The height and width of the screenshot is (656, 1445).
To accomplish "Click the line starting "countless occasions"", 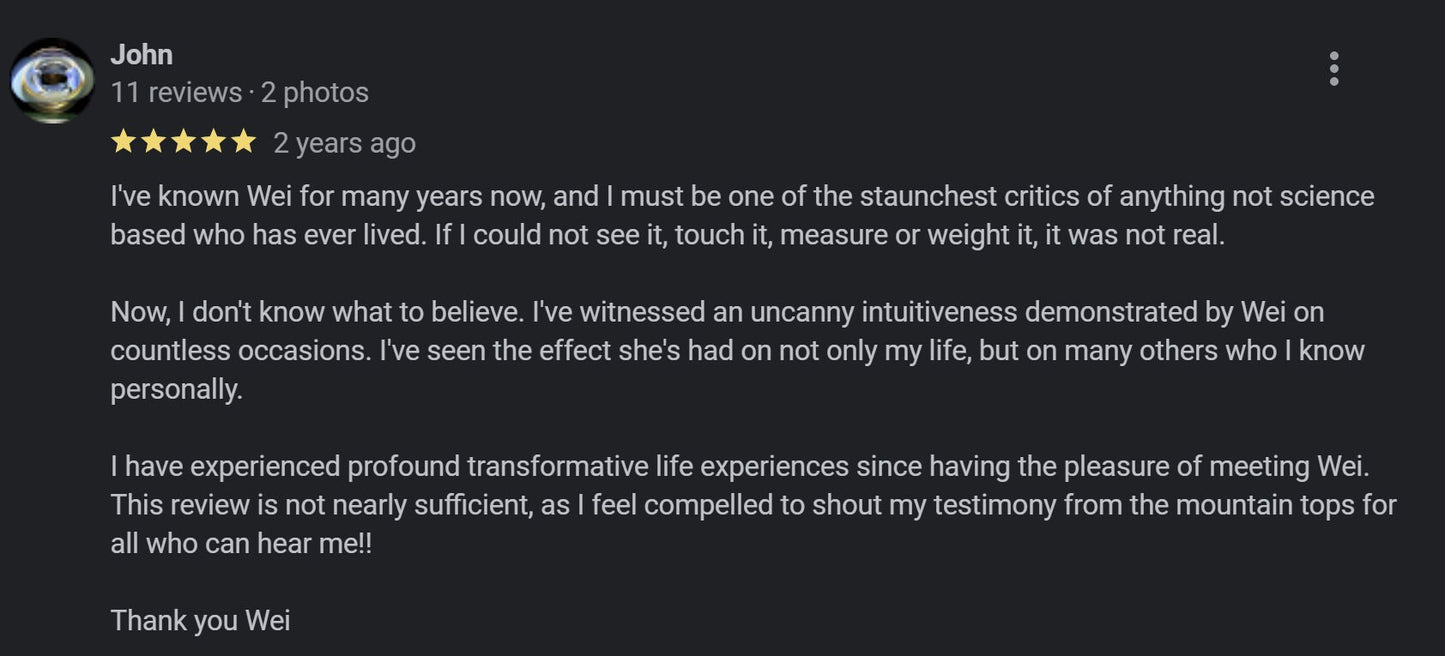I will point(737,351).
